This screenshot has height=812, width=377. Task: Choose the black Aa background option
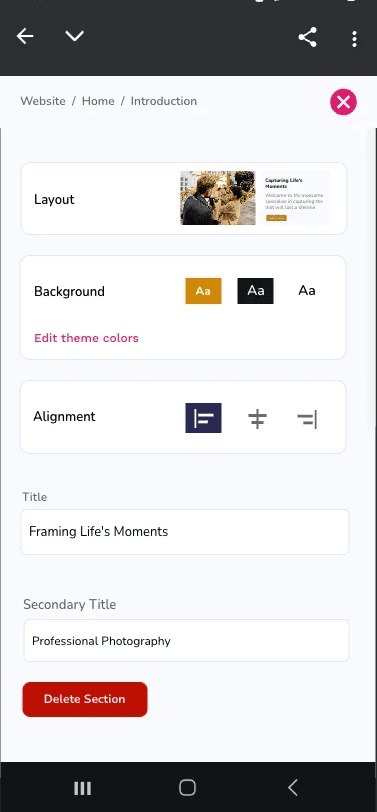[255, 291]
